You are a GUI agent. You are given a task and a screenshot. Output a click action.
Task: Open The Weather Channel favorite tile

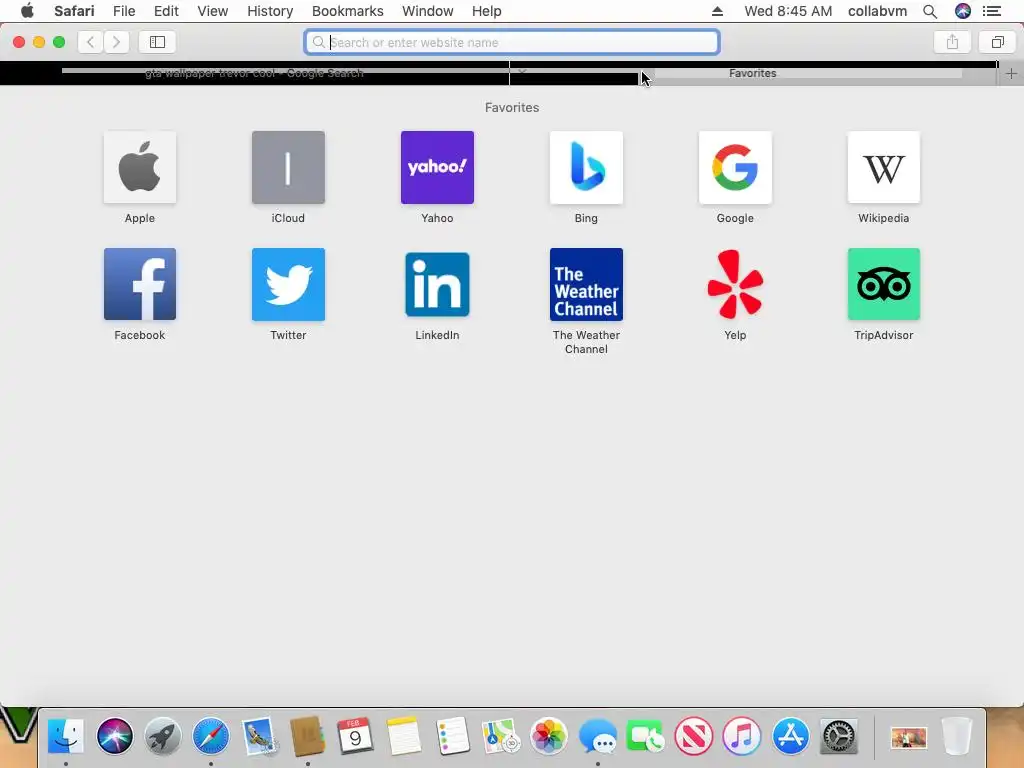(586, 284)
